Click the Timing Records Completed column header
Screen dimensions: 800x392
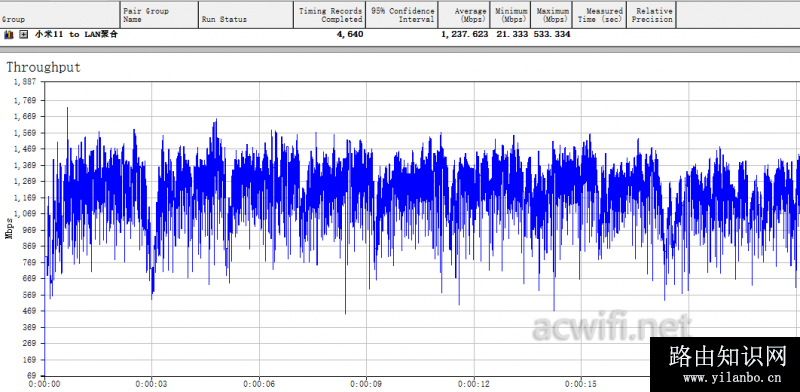(330, 14)
